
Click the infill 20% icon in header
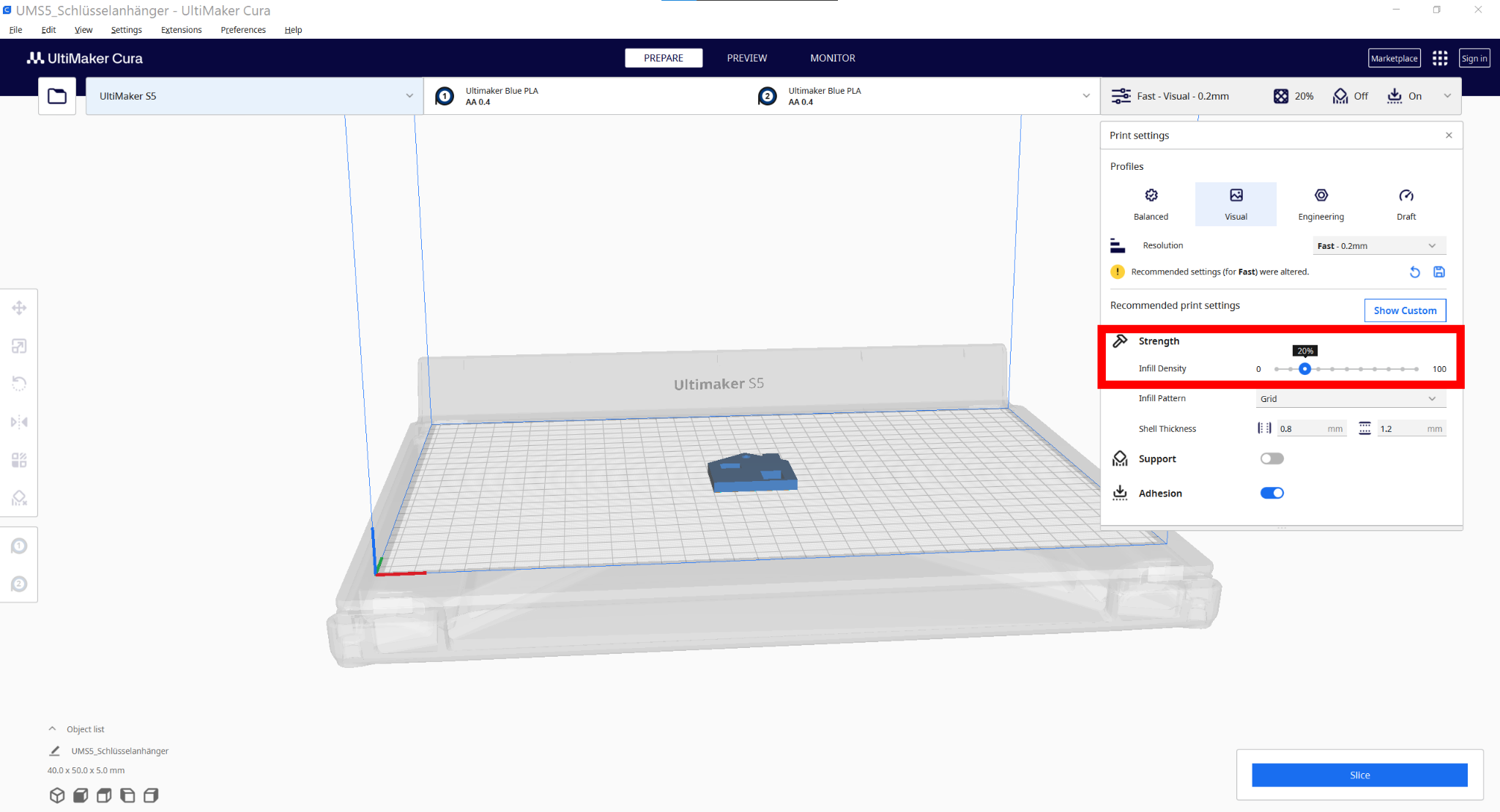tap(1281, 96)
